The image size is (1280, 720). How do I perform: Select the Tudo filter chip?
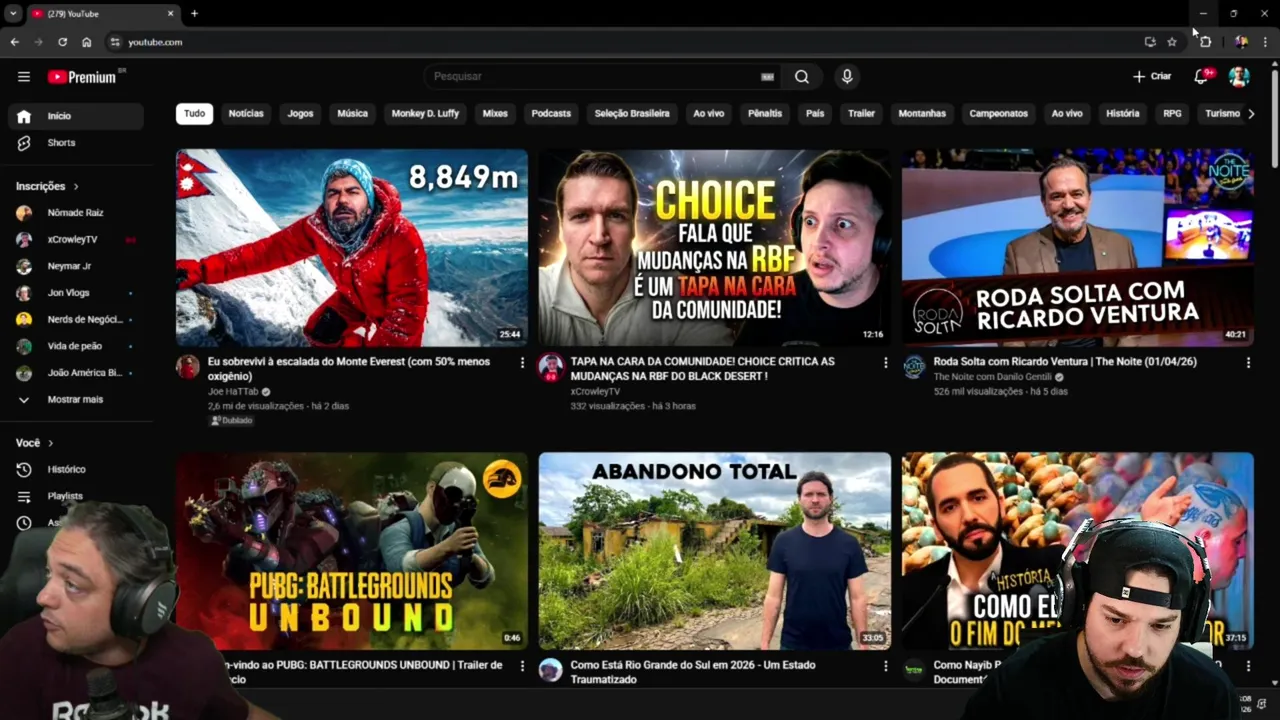(194, 114)
